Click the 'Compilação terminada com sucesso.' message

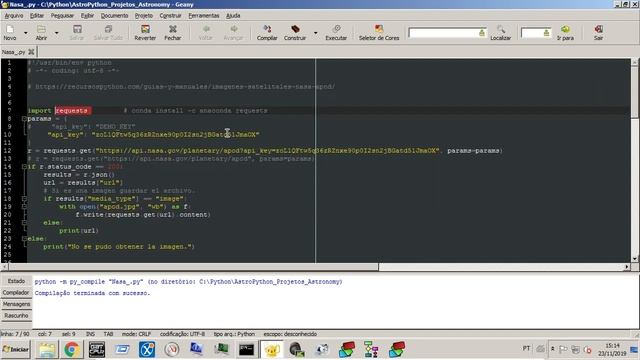coord(93,293)
